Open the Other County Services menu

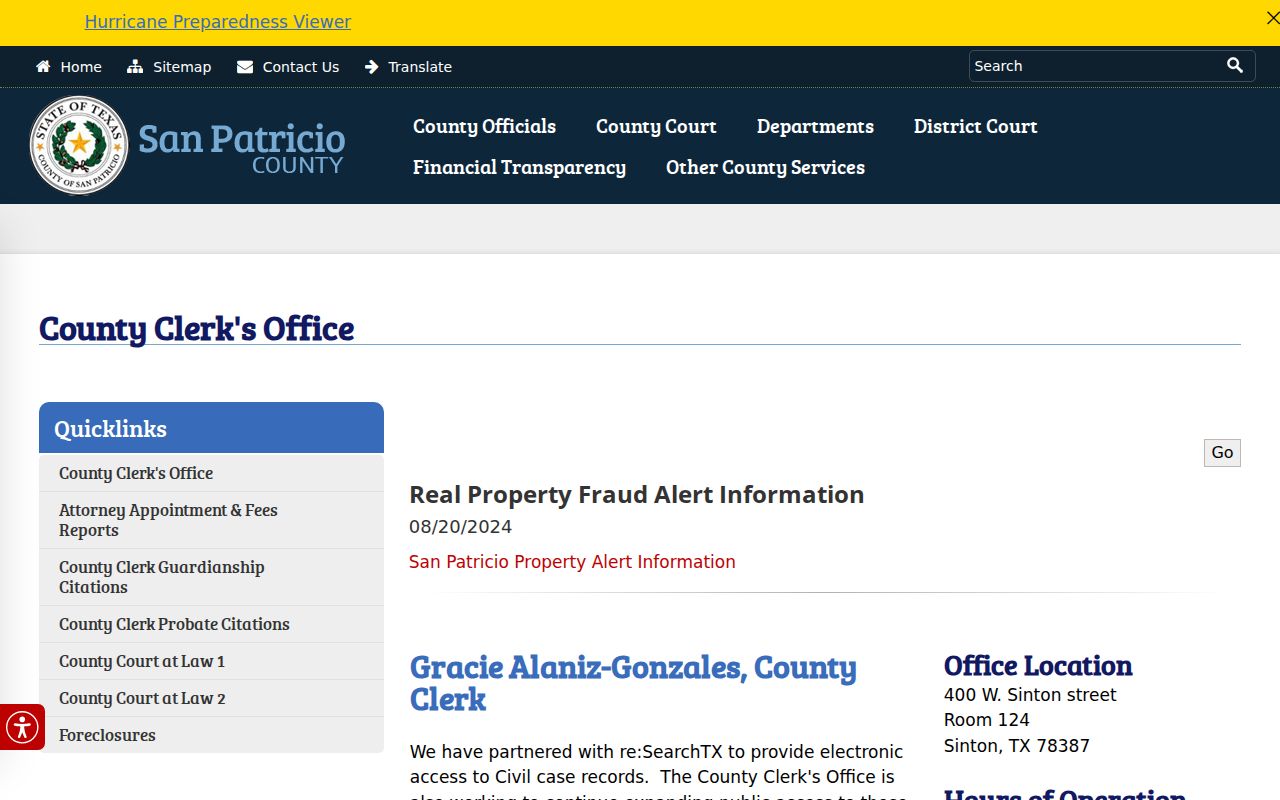click(x=765, y=167)
